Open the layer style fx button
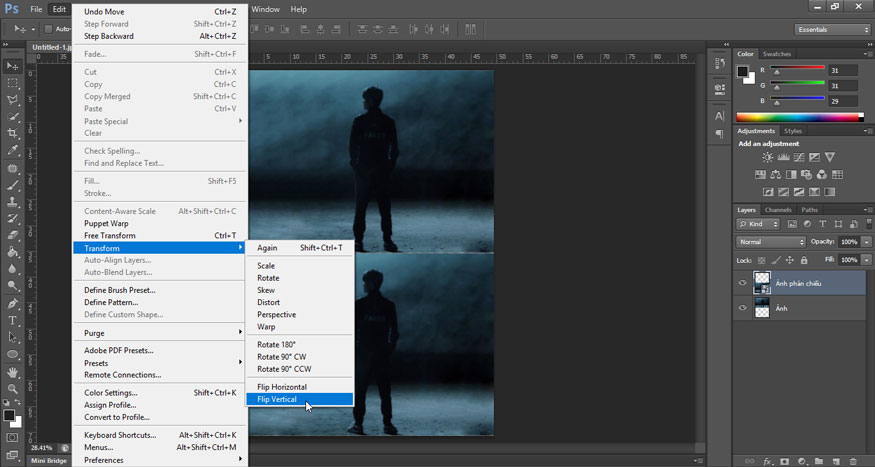Screen dimensions: 875x467 point(768,461)
